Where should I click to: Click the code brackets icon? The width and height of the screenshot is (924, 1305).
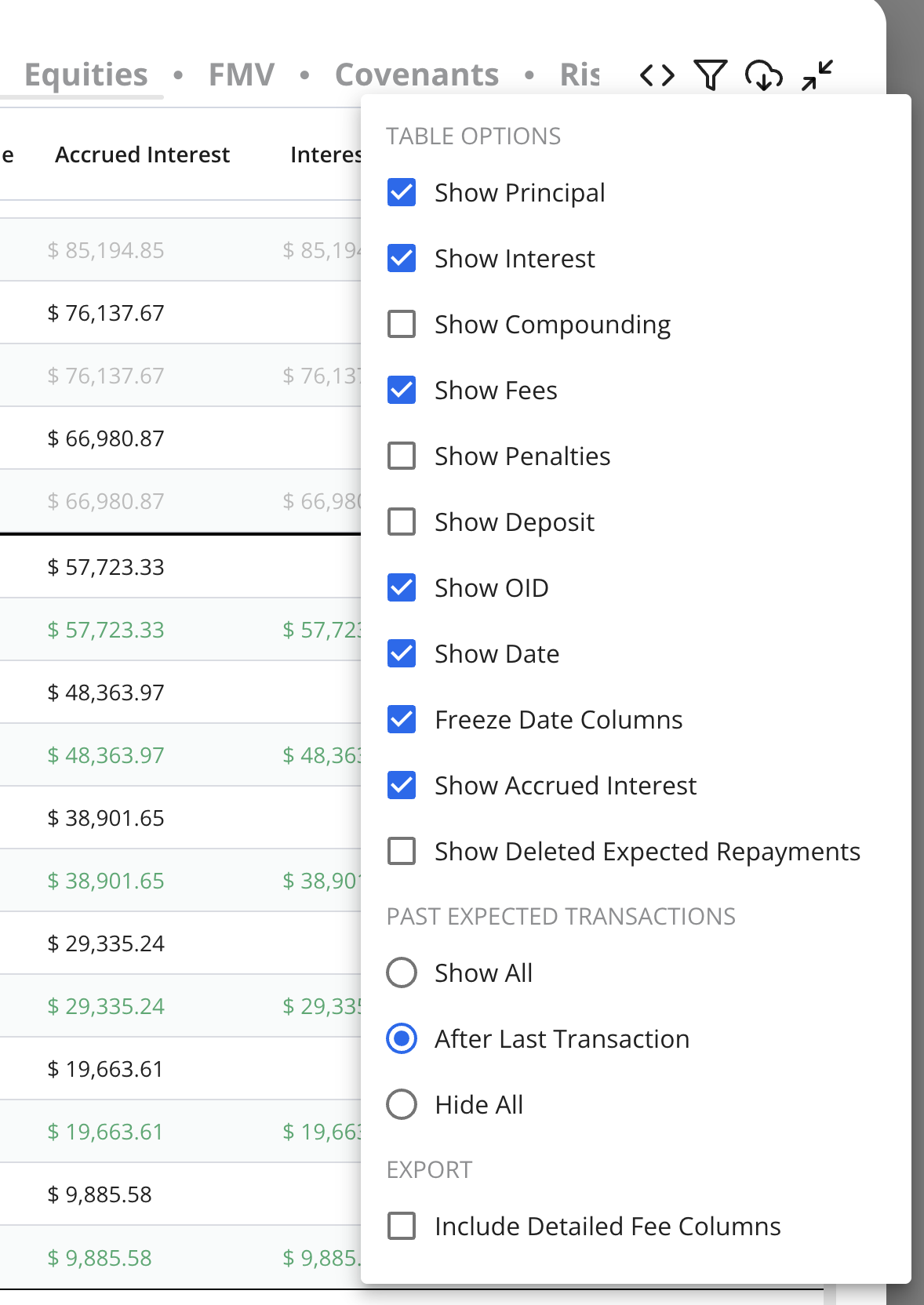coord(657,75)
